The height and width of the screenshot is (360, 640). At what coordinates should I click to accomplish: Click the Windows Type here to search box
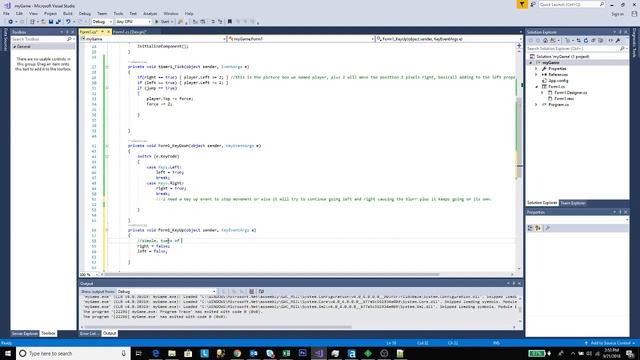click(73, 353)
